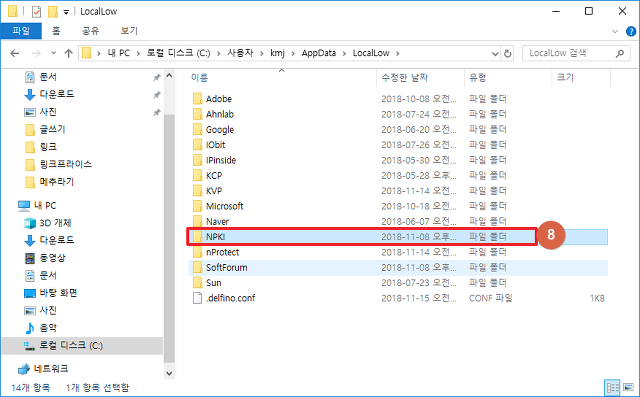The width and height of the screenshot is (640, 397).
Task: Navigate to 로컬 디스크 (C:) breadcrumb
Action: click(x=179, y=53)
